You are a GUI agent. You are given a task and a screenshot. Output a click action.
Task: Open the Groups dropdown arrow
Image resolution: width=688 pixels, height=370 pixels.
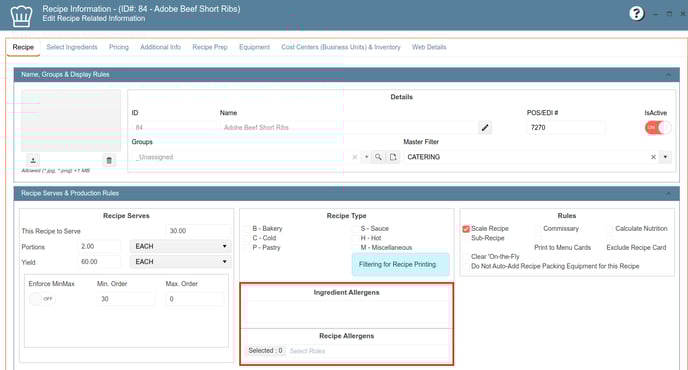coord(366,157)
